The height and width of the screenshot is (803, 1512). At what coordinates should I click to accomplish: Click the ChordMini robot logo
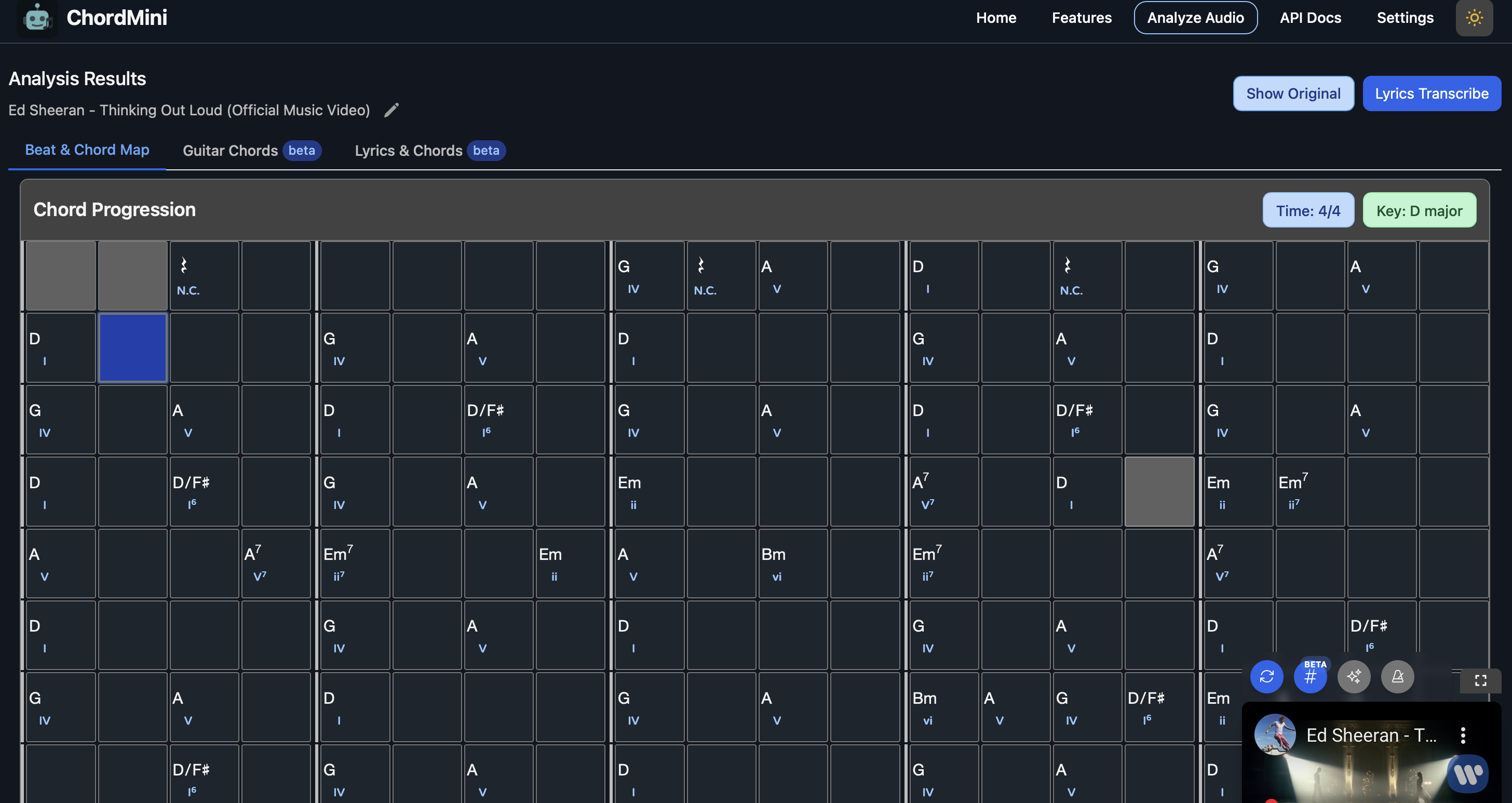37,18
